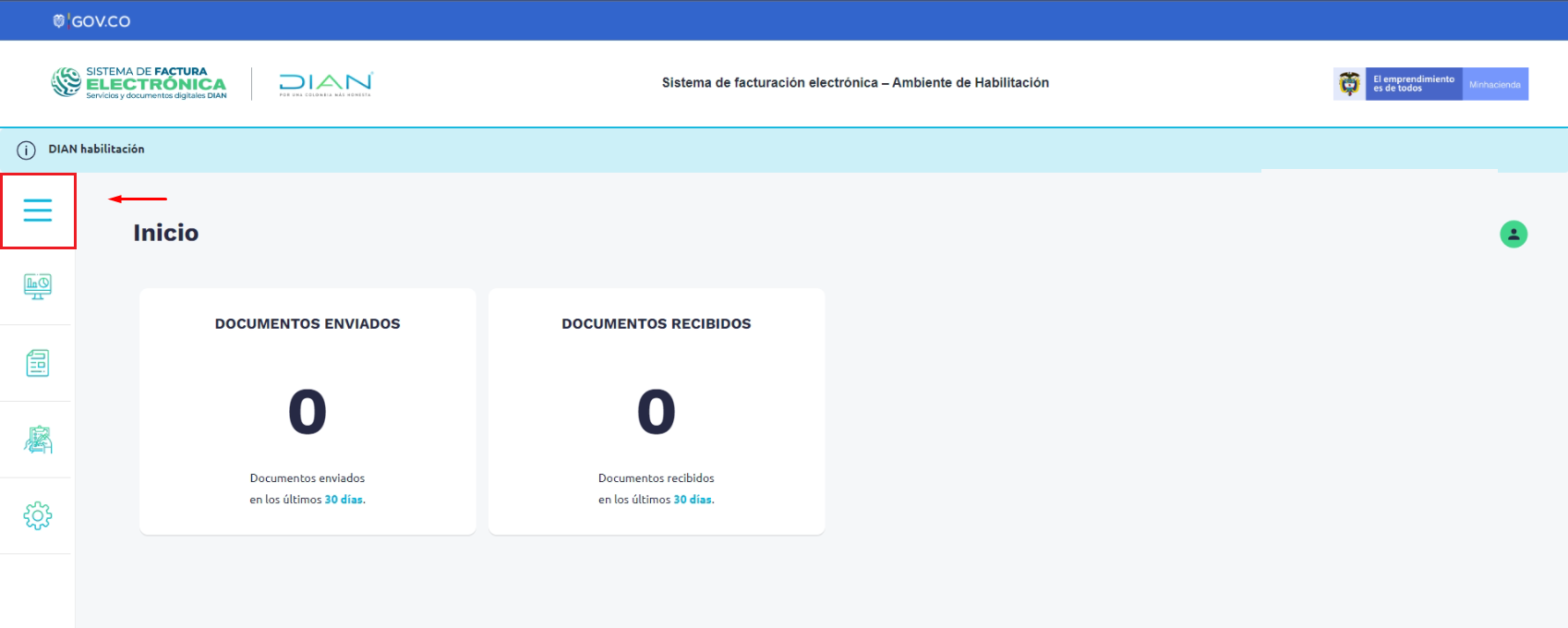
Task: Click the sent documents count of zero
Action: pyautogui.click(x=308, y=412)
